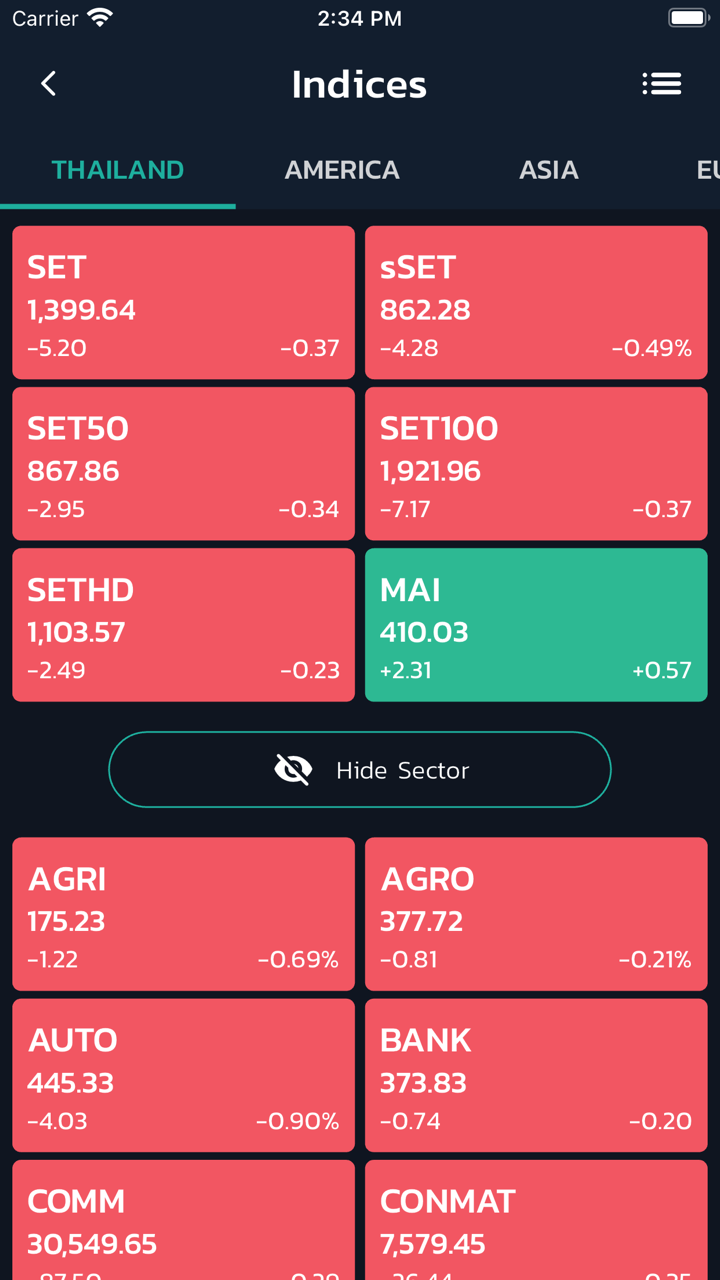The width and height of the screenshot is (720, 1280).
Task: Select the AGRO sector card
Action: pos(536,914)
